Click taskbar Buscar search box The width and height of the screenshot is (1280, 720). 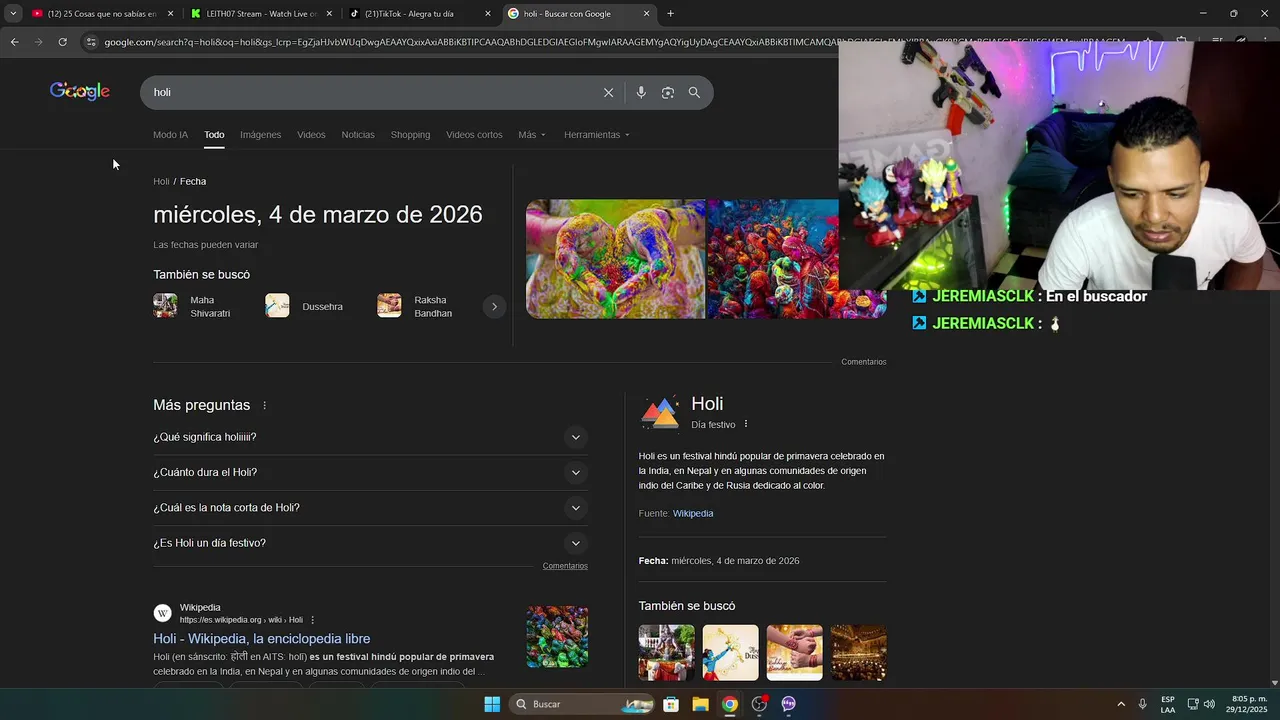(583, 704)
